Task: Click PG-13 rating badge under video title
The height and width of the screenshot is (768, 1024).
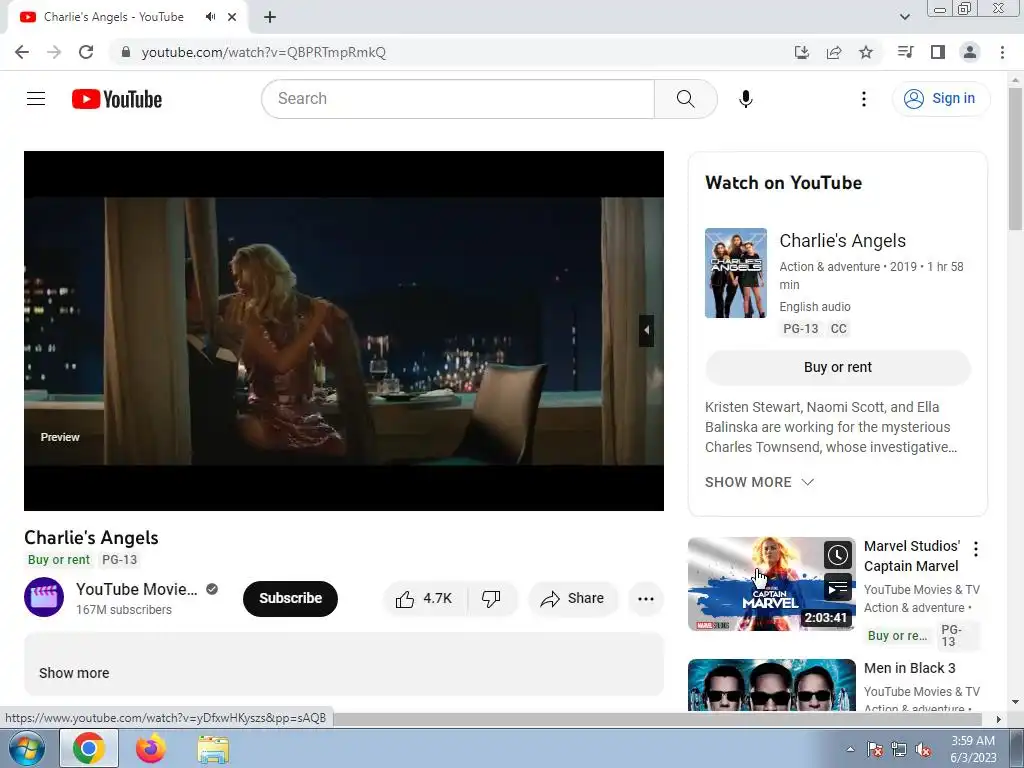Action: [x=120, y=560]
